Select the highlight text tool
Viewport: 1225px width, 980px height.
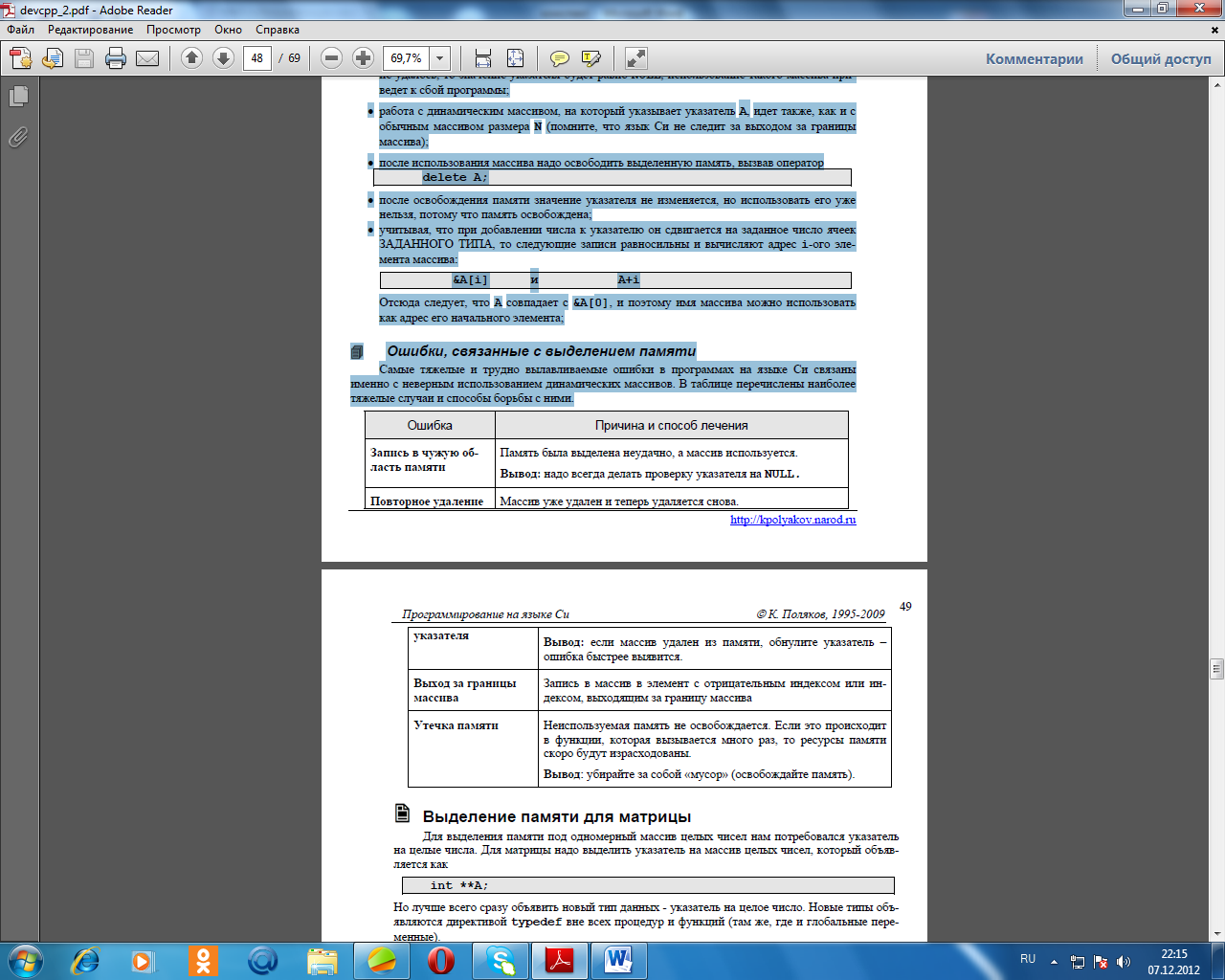(x=591, y=58)
